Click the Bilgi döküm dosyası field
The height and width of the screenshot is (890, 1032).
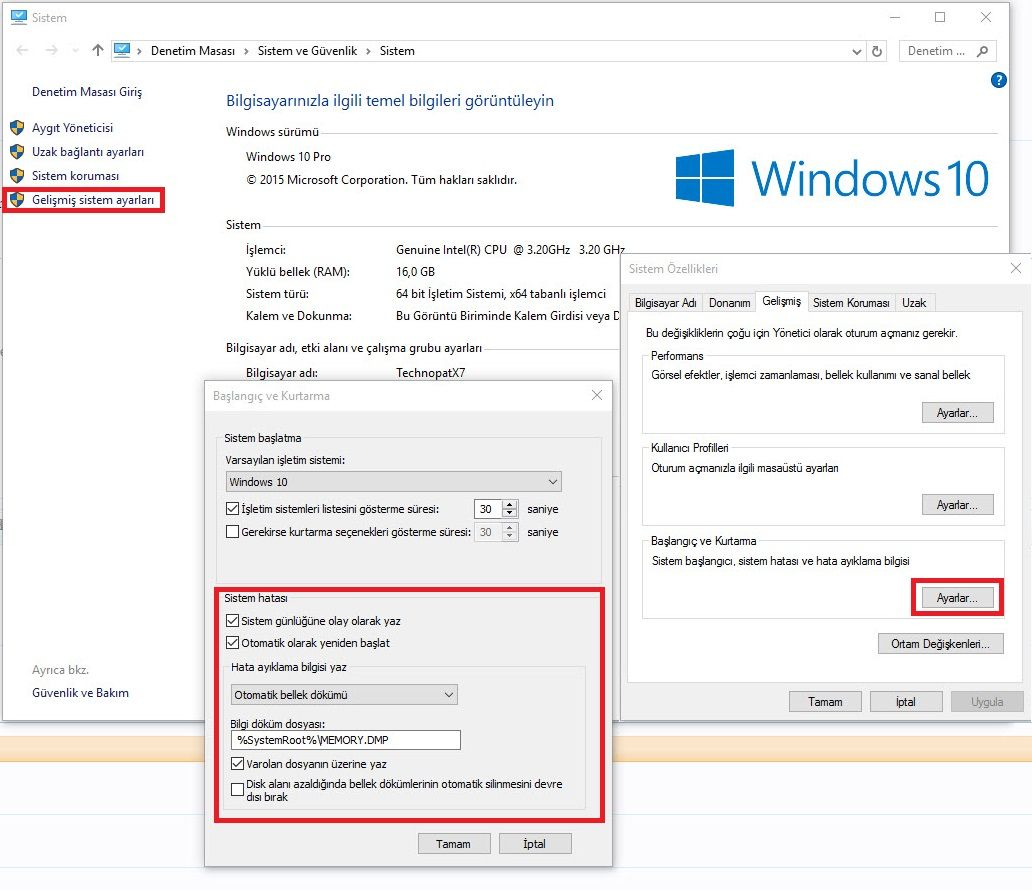click(346, 740)
